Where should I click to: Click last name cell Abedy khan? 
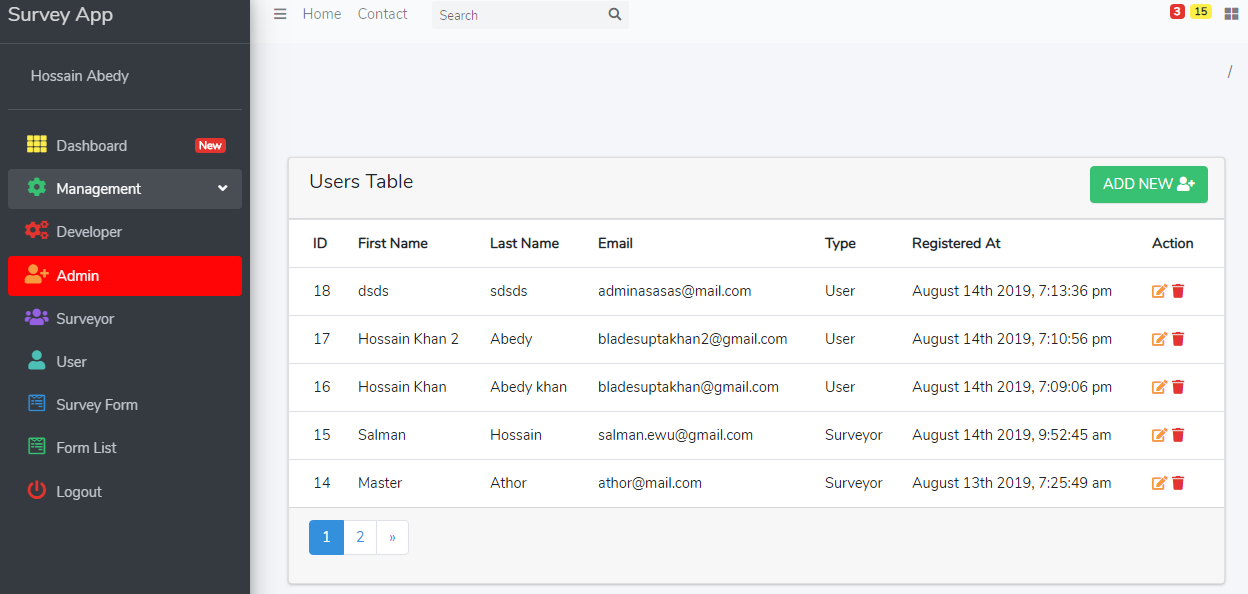528,387
